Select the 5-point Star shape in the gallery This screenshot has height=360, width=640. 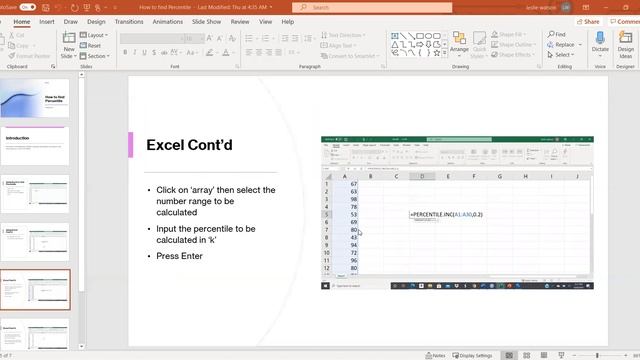[437, 53]
